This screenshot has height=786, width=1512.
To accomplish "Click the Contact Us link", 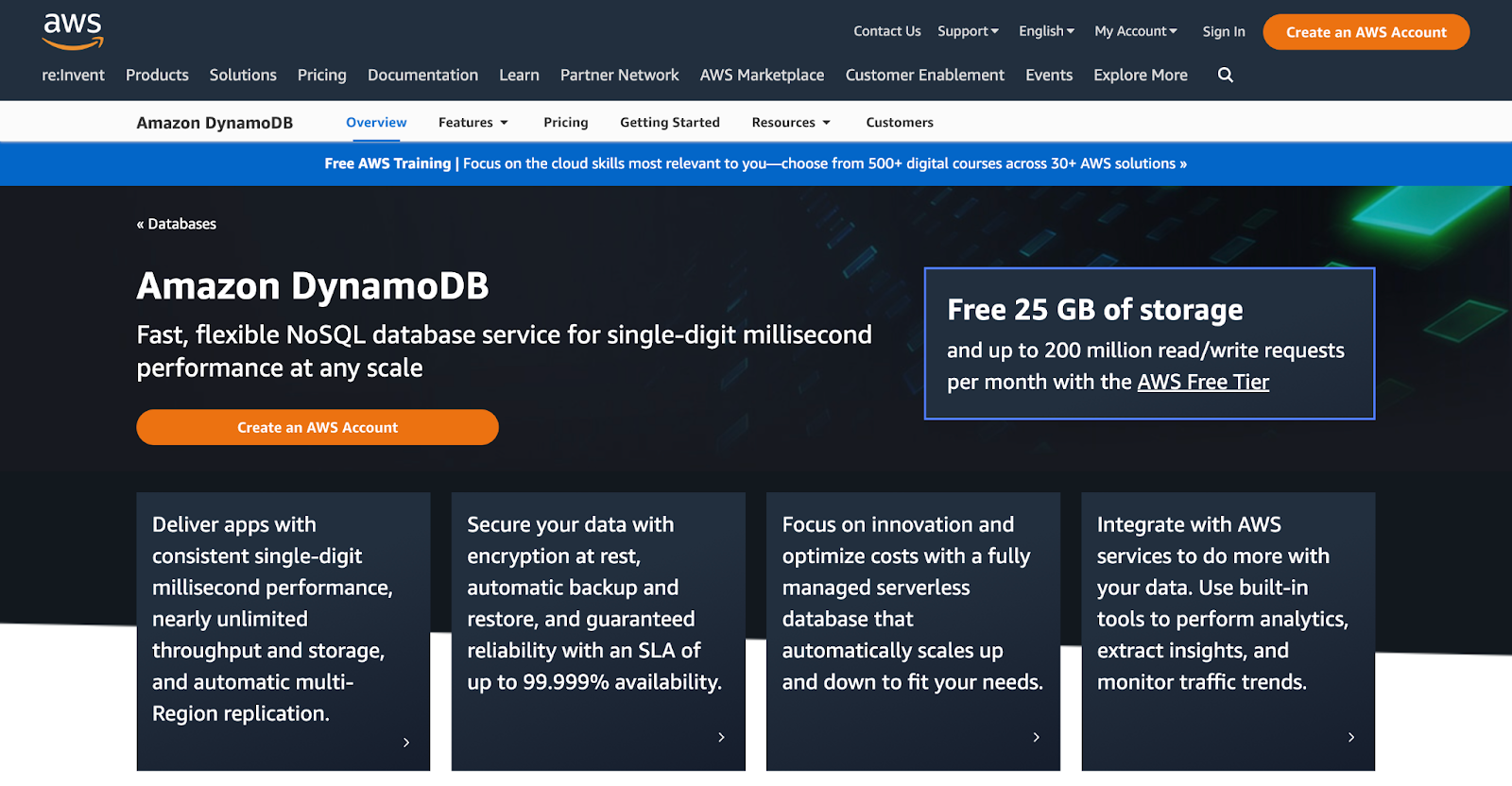I will click(x=887, y=31).
